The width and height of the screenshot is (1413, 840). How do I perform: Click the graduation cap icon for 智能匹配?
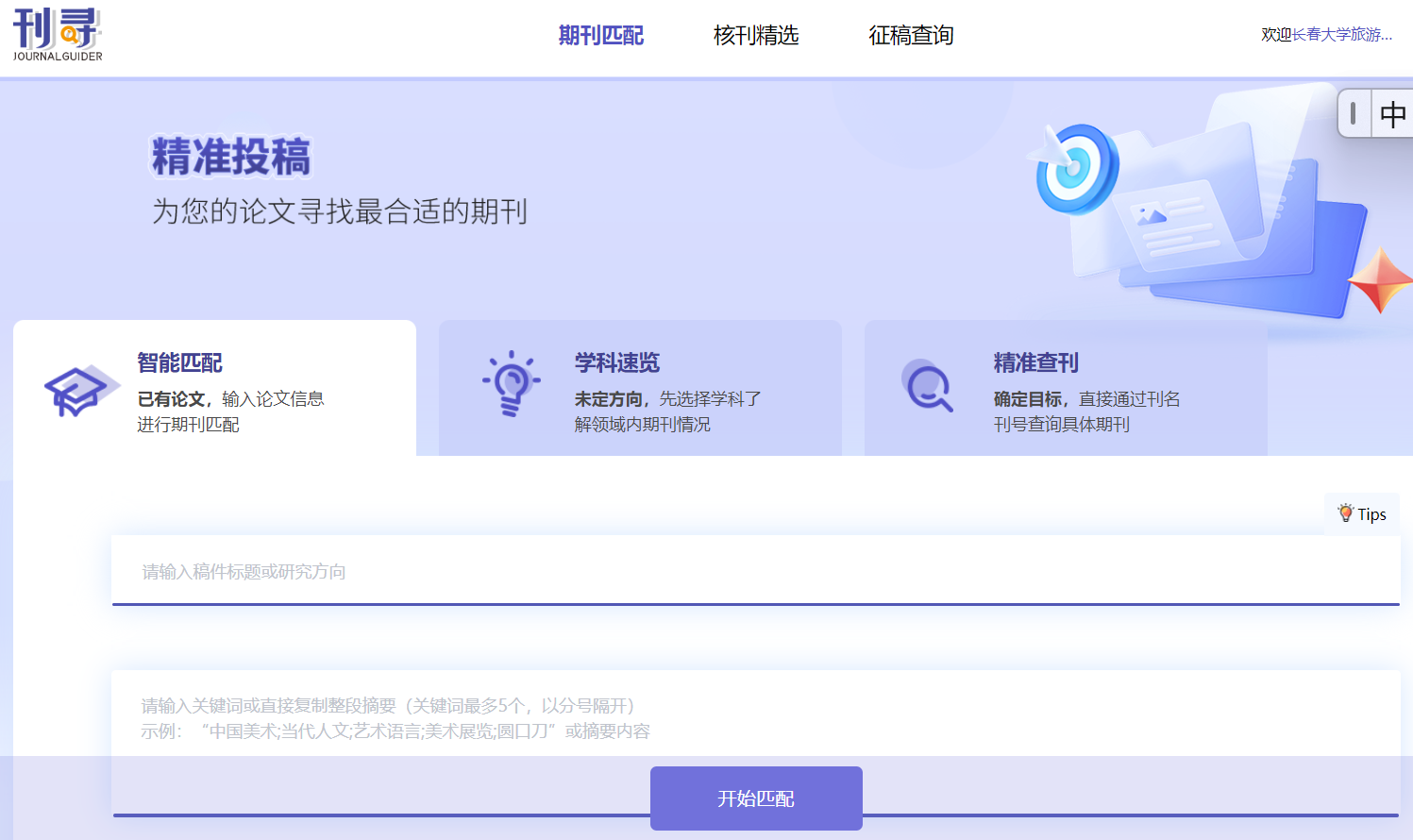point(79,390)
